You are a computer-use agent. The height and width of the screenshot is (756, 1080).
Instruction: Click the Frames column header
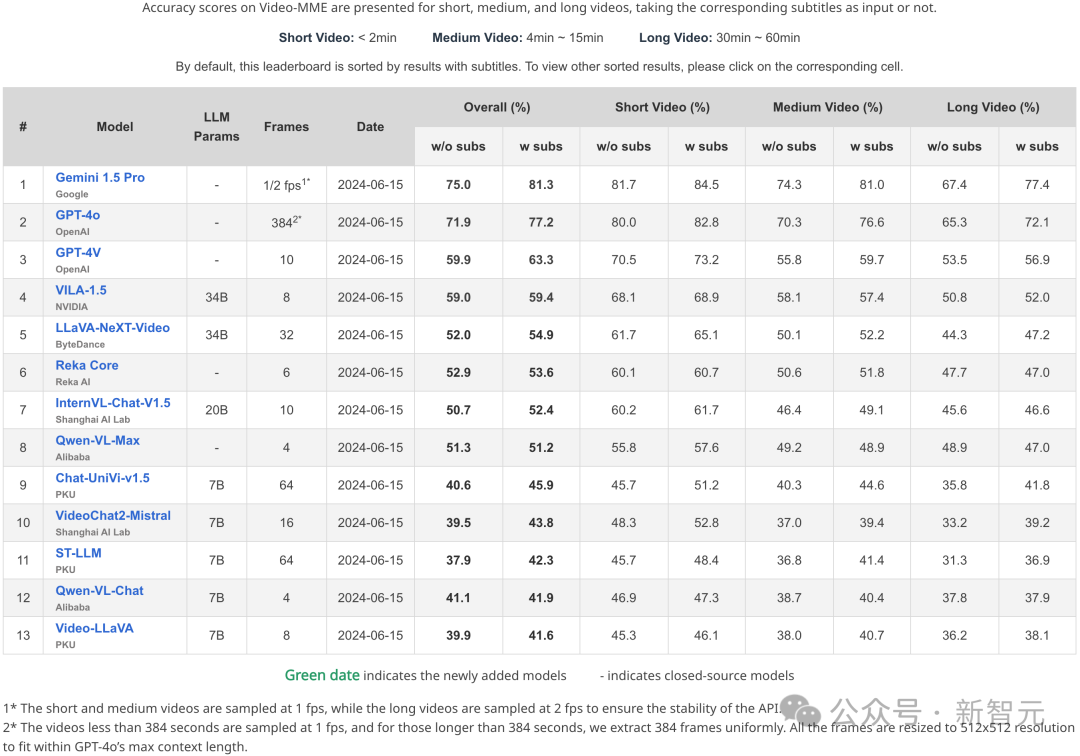point(286,127)
